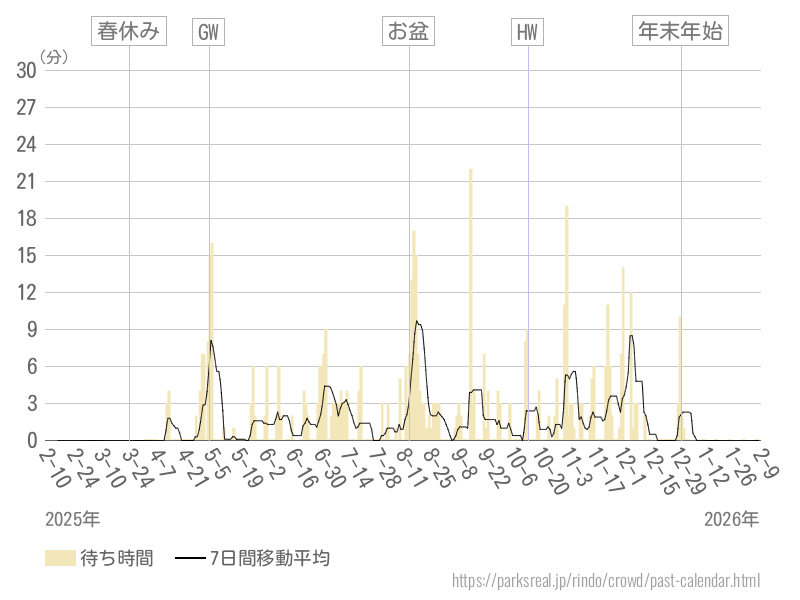Click the (分) unit label
Screen dimensions: 800x600
pyautogui.click(x=54, y=57)
